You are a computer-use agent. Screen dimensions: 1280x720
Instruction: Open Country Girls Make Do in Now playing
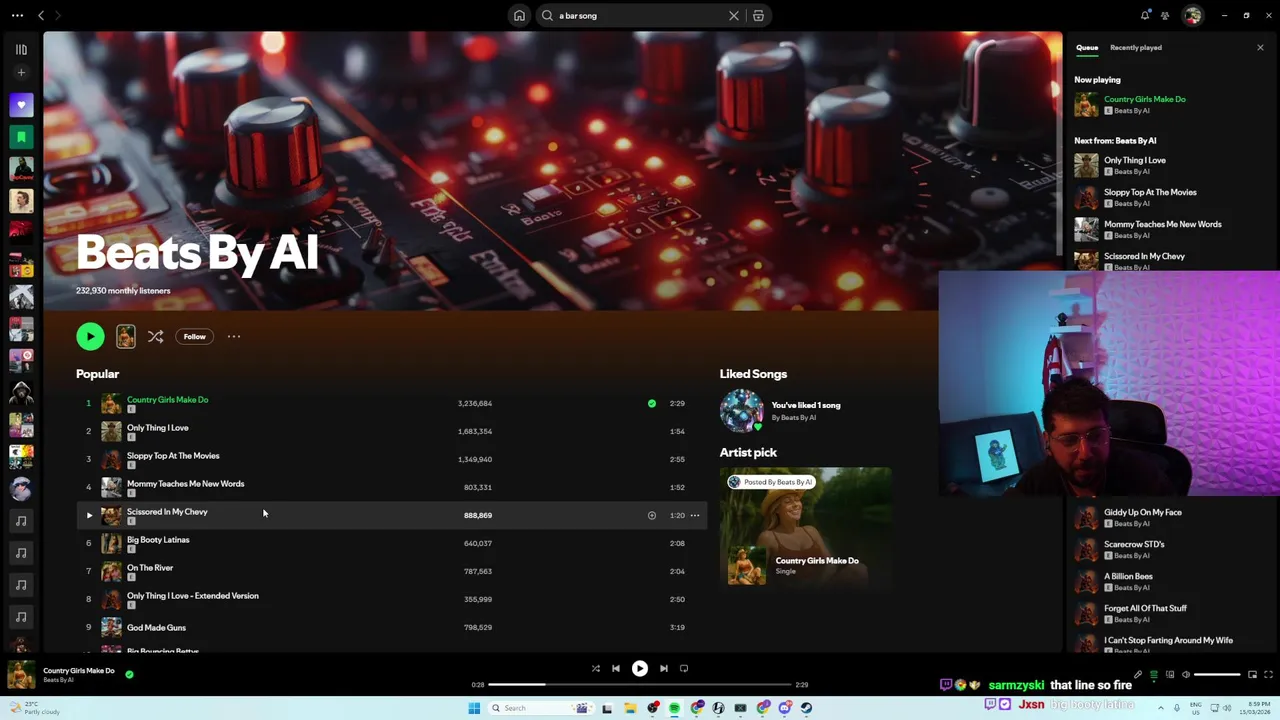(x=1144, y=100)
